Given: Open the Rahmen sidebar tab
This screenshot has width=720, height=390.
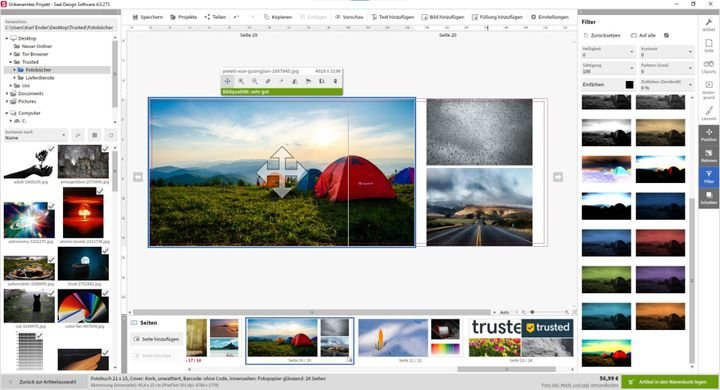Looking at the screenshot, I should pos(709,156).
